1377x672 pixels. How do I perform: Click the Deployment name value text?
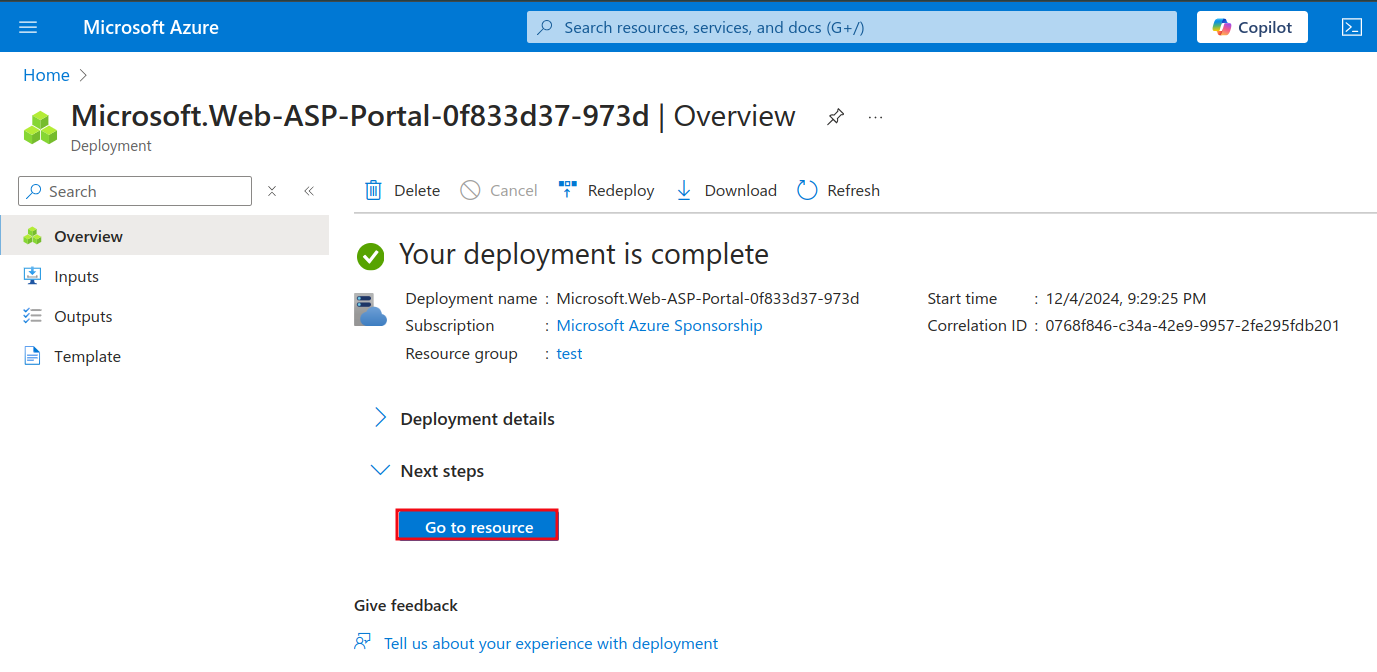(x=708, y=298)
